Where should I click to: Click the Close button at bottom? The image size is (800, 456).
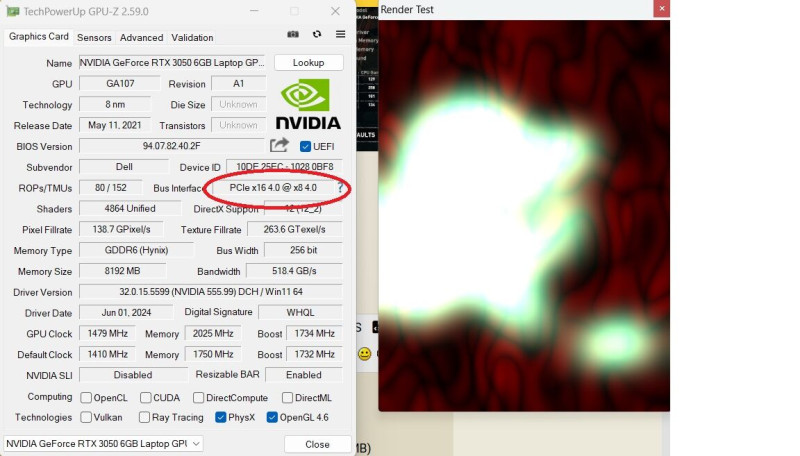(x=317, y=444)
